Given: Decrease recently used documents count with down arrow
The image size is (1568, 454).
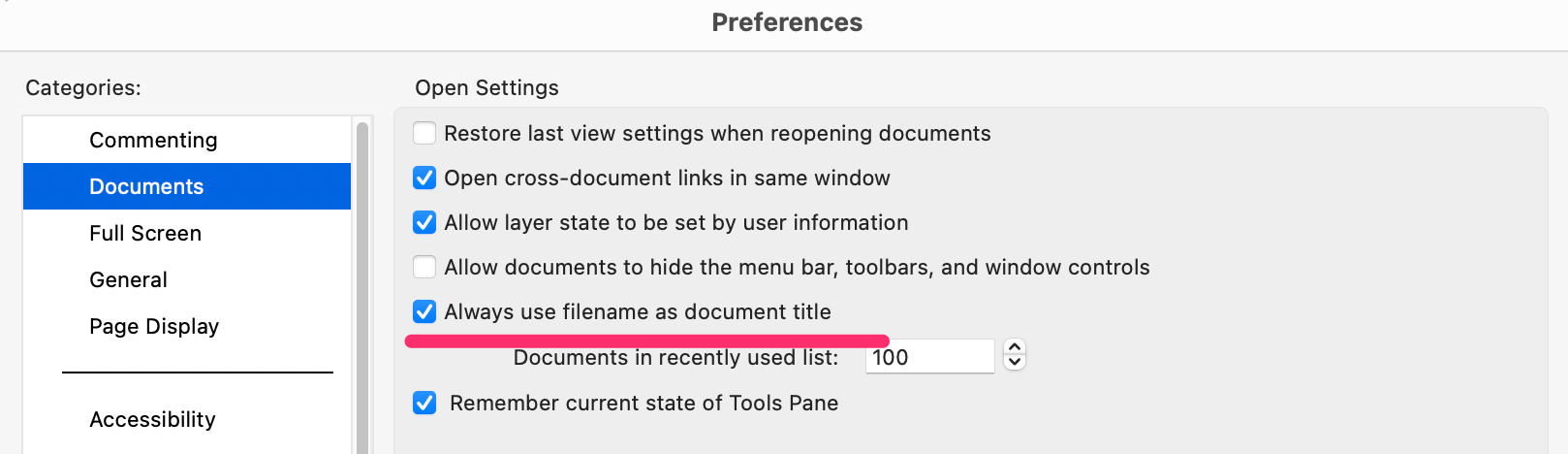Looking at the screenshot, I should pos(1015,363).
